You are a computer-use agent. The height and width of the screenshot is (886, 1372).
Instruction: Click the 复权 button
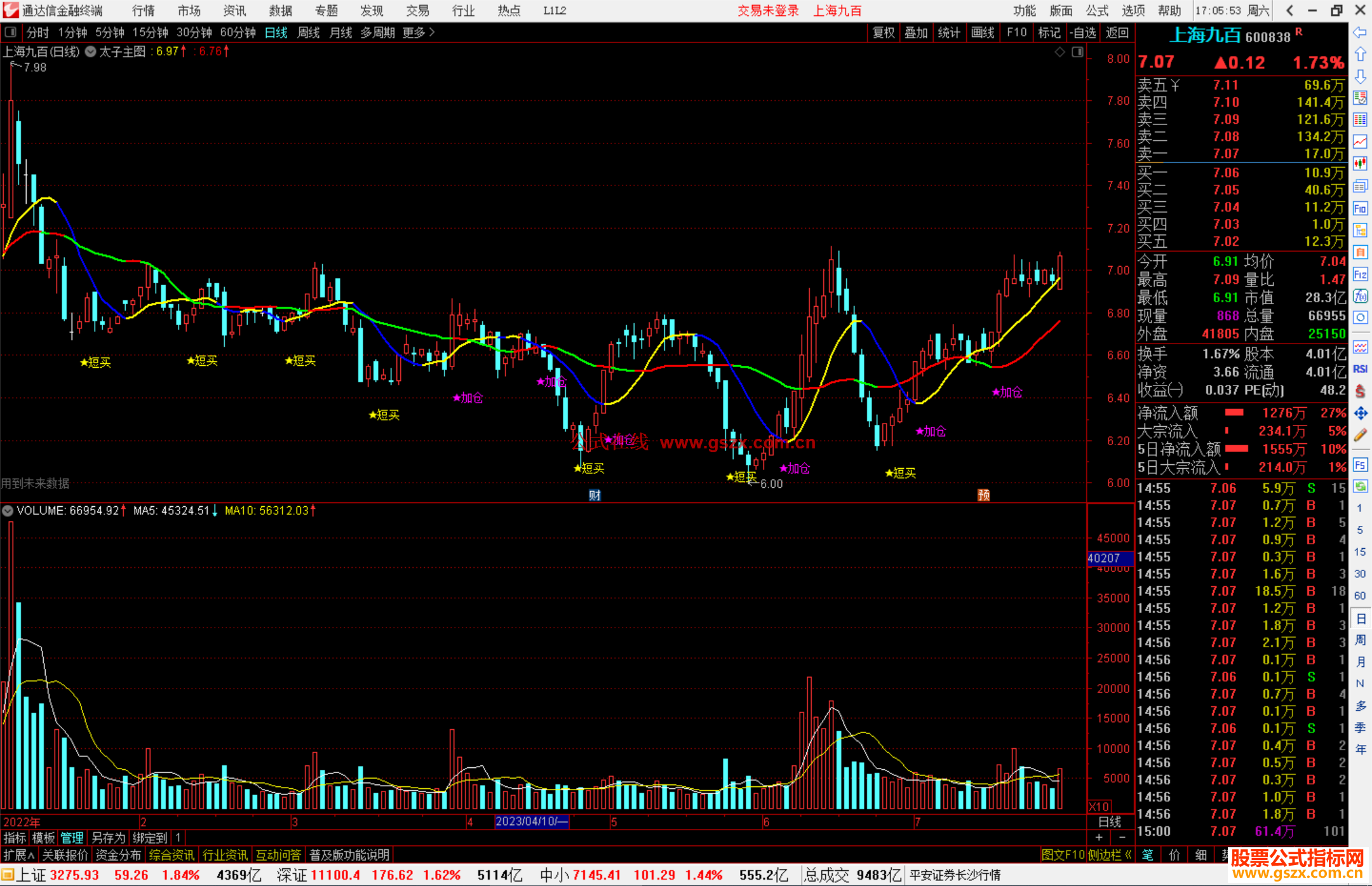tap(884, 32)
